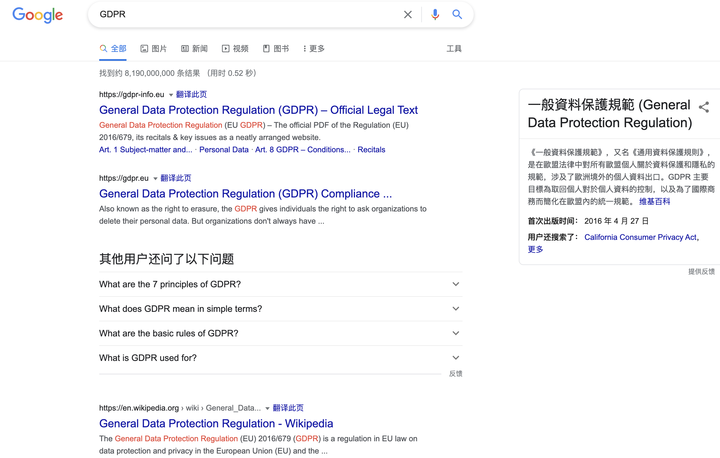Viewport: 720px width, 458px height.
Task: Open California Consumer Privacy Act related search
Action: click(641, 237)
